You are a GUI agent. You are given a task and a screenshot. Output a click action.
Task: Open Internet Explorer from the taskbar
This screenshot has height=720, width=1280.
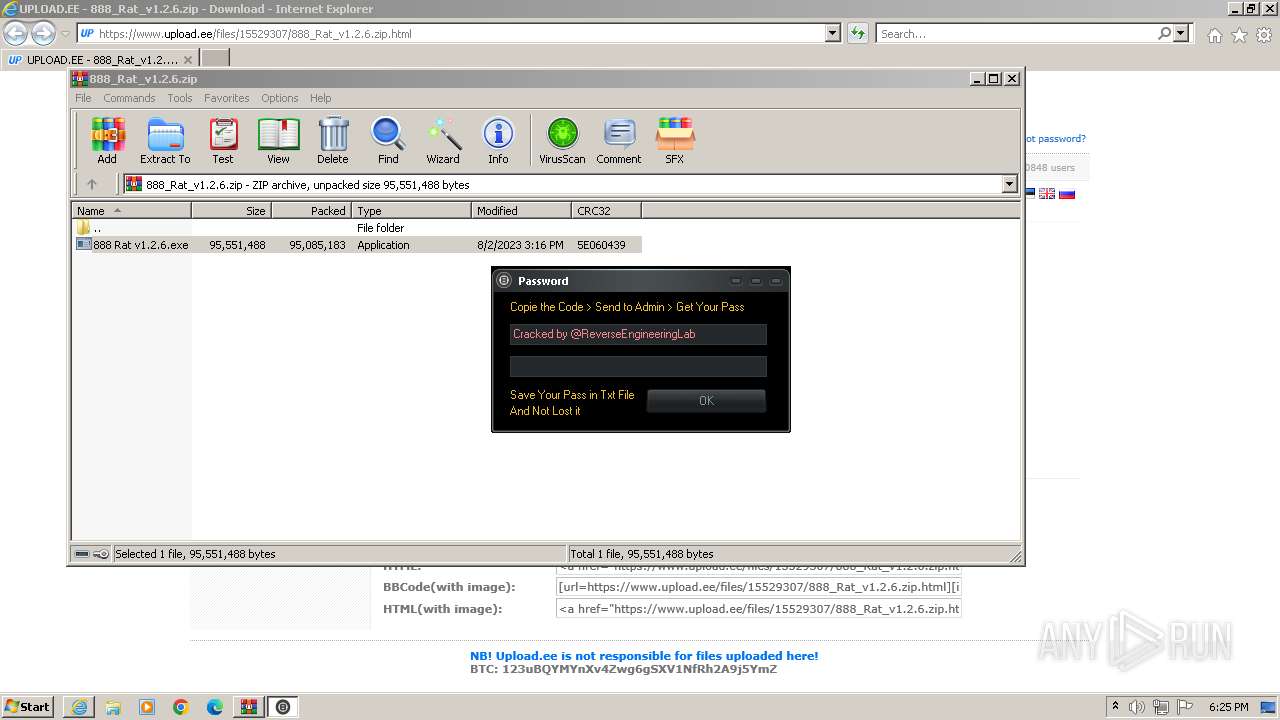coord(79,707)
